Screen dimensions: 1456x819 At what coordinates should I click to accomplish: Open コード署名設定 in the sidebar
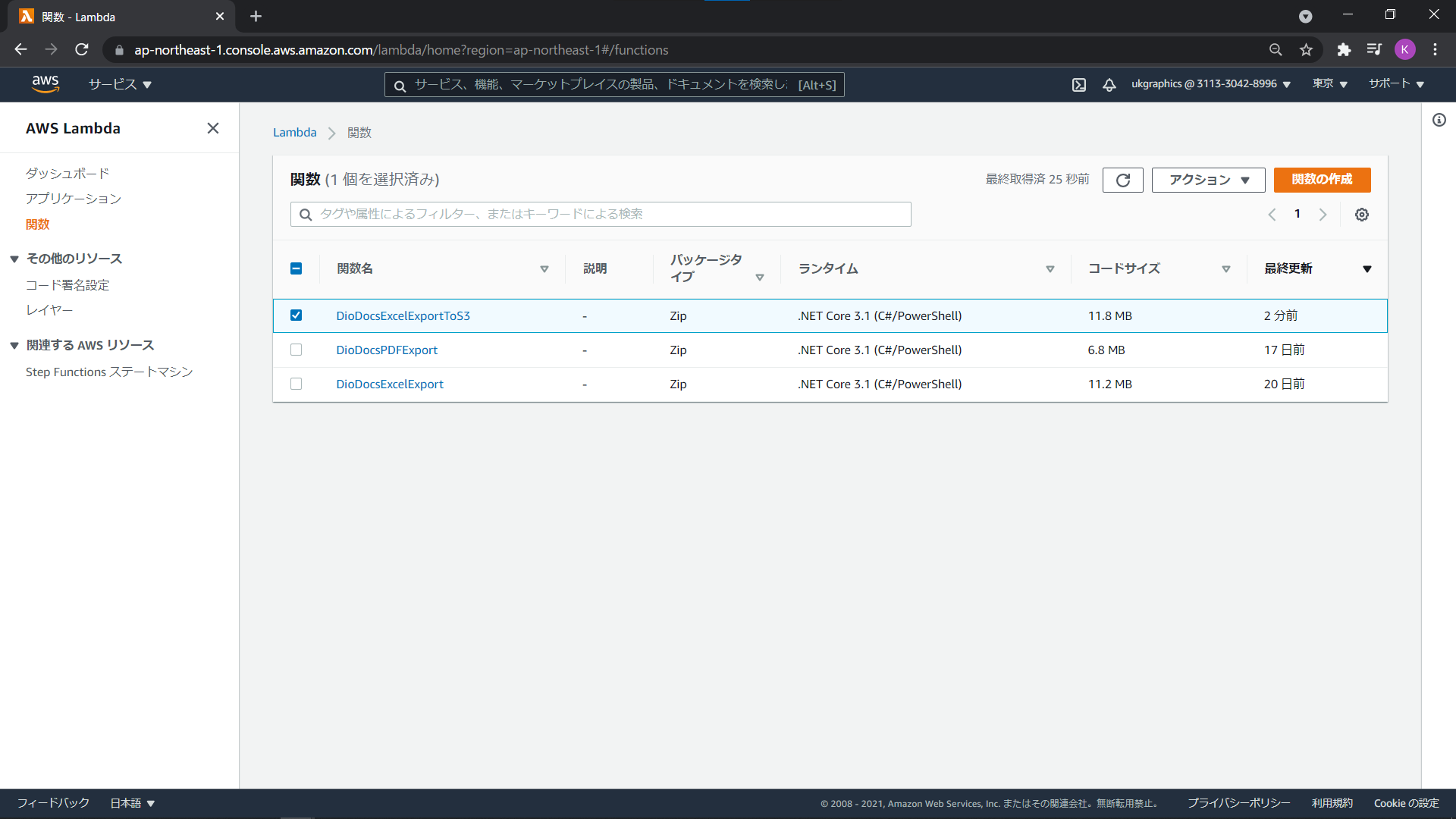pyautogui.click(x=67, y=285)
